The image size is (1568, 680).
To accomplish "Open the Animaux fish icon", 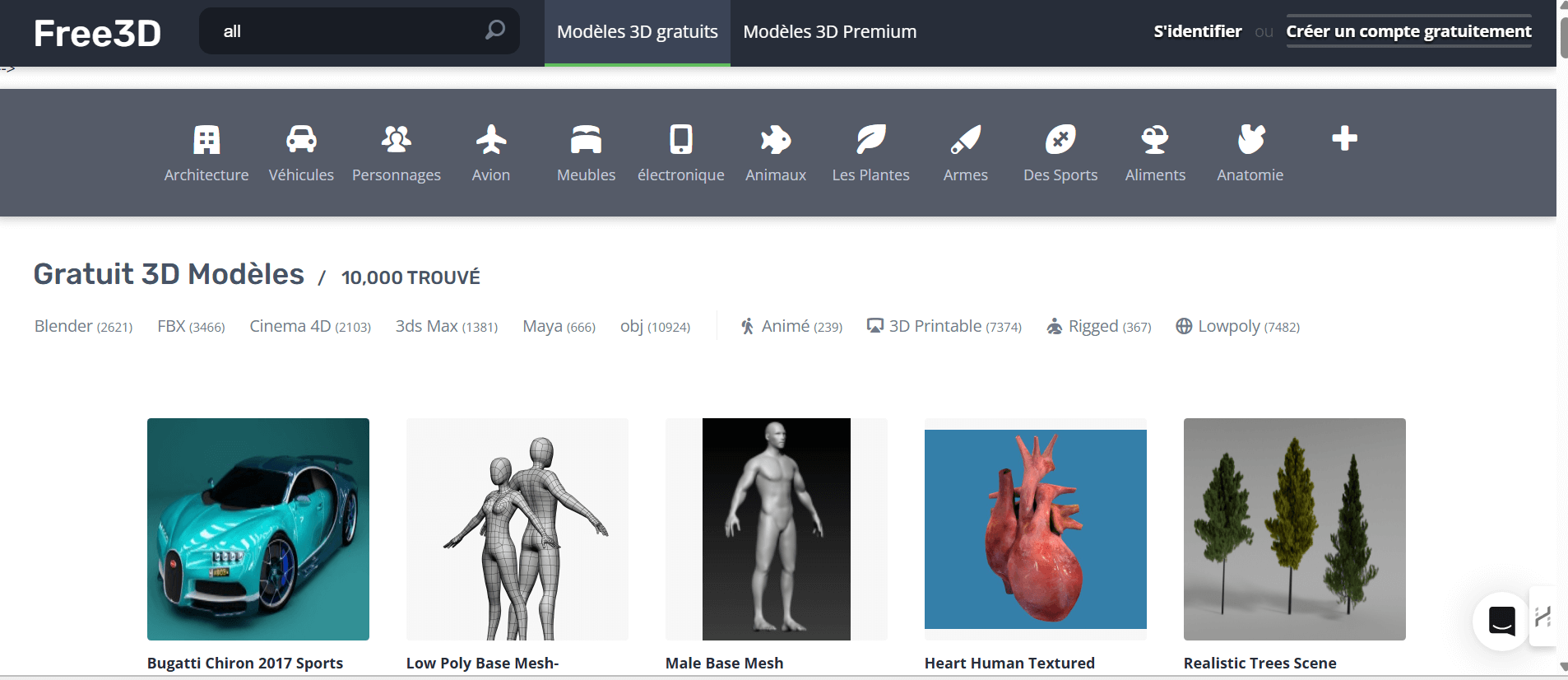I will [776, 139].
